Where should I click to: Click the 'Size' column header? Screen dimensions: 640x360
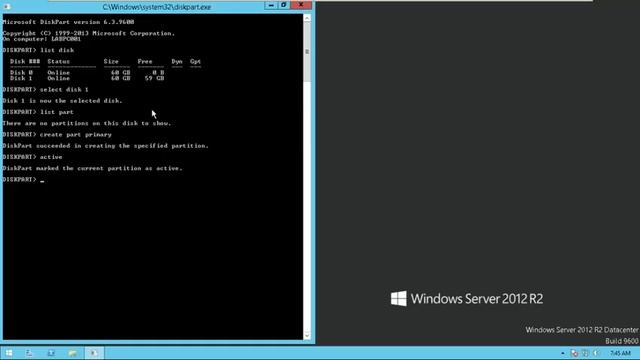coord(111,62)
